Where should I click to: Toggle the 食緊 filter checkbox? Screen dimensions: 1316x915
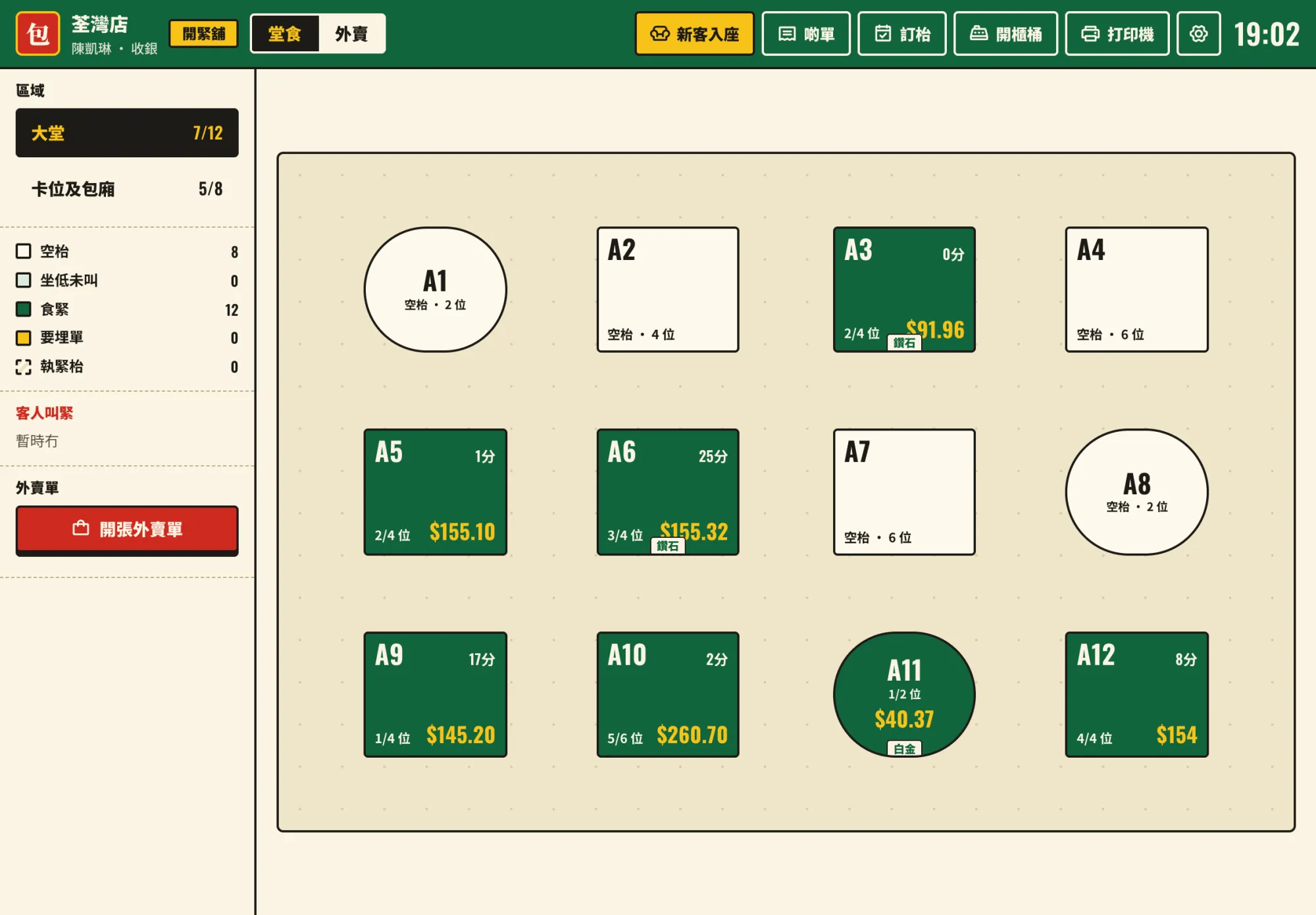point(24,309)
